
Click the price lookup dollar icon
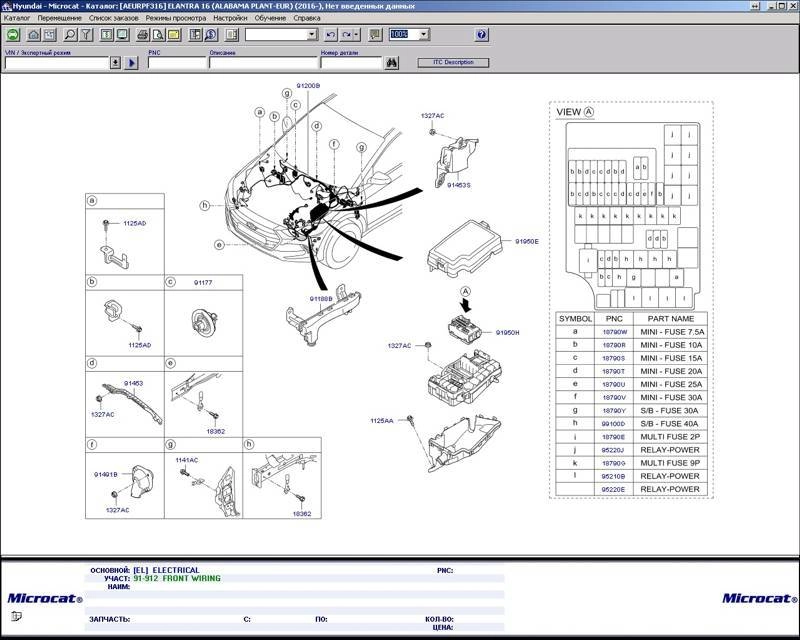point(211,35)
